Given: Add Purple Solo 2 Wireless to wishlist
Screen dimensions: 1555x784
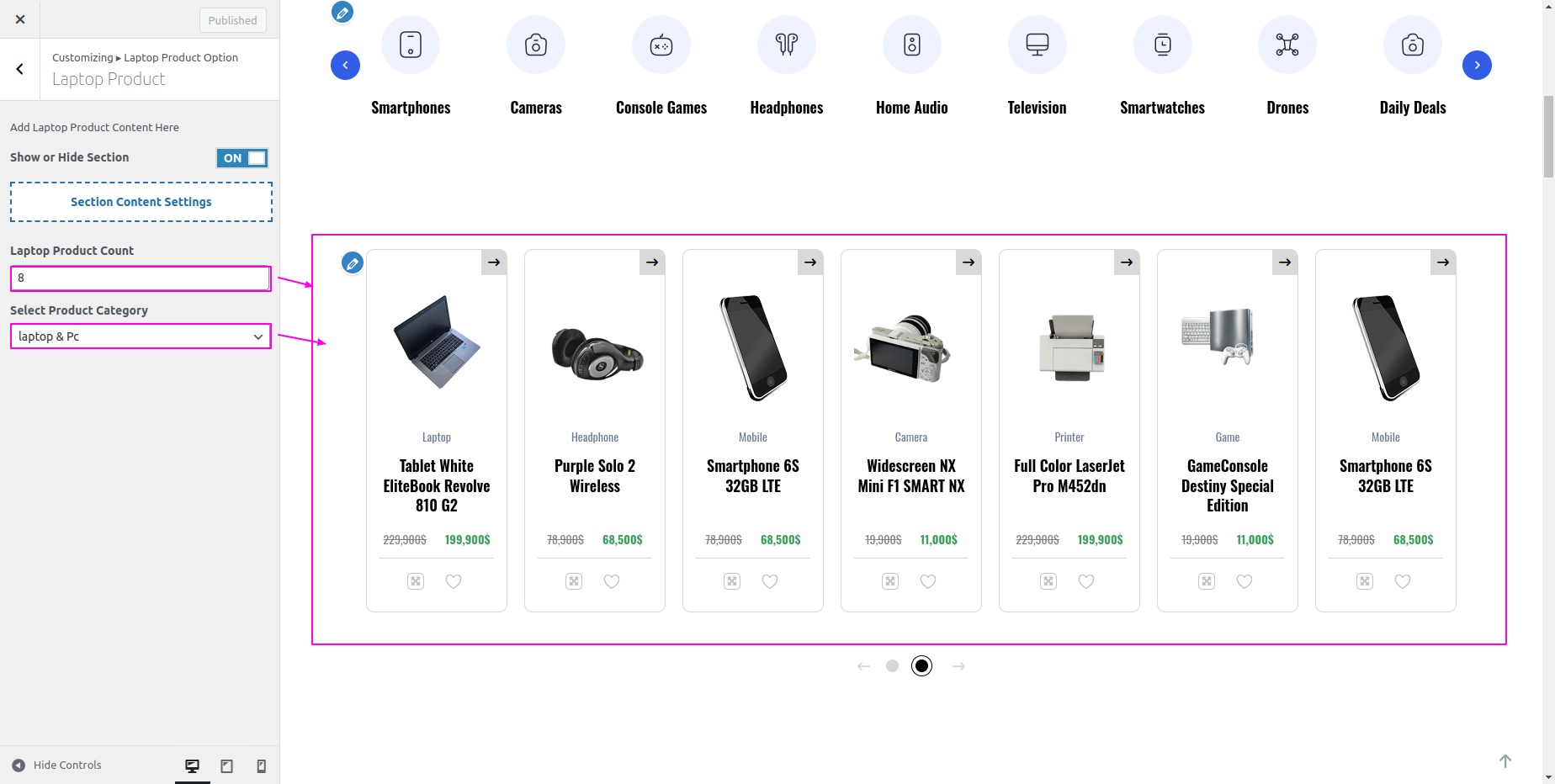Looking at the screenshot, I should [x=612, y=581].
